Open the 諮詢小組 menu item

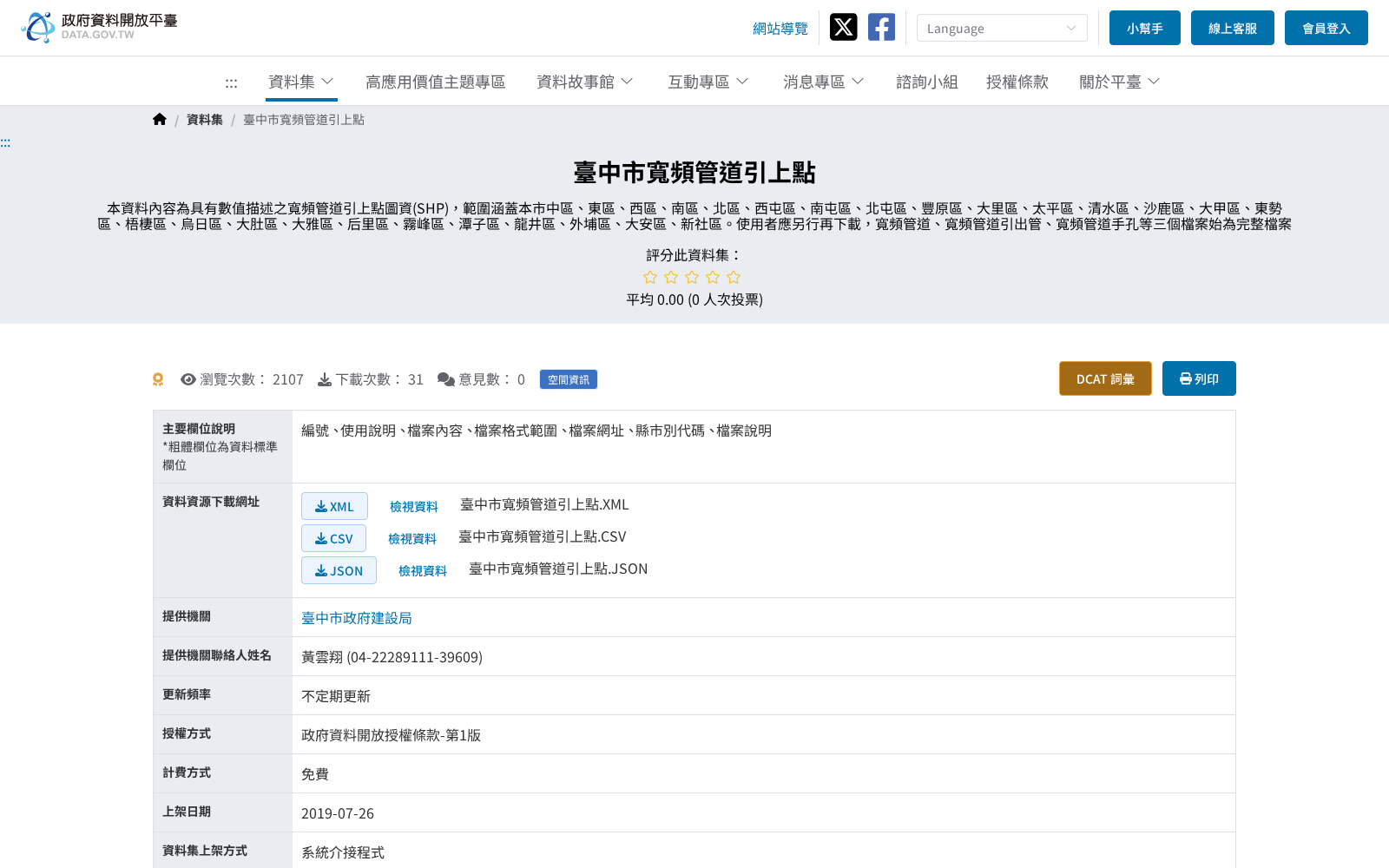[x=927, y=82]
